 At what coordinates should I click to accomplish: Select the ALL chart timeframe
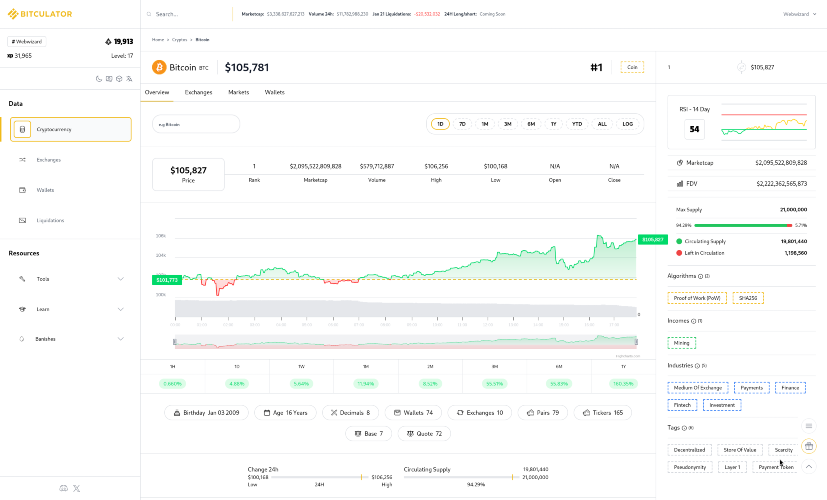click(602, 124)
